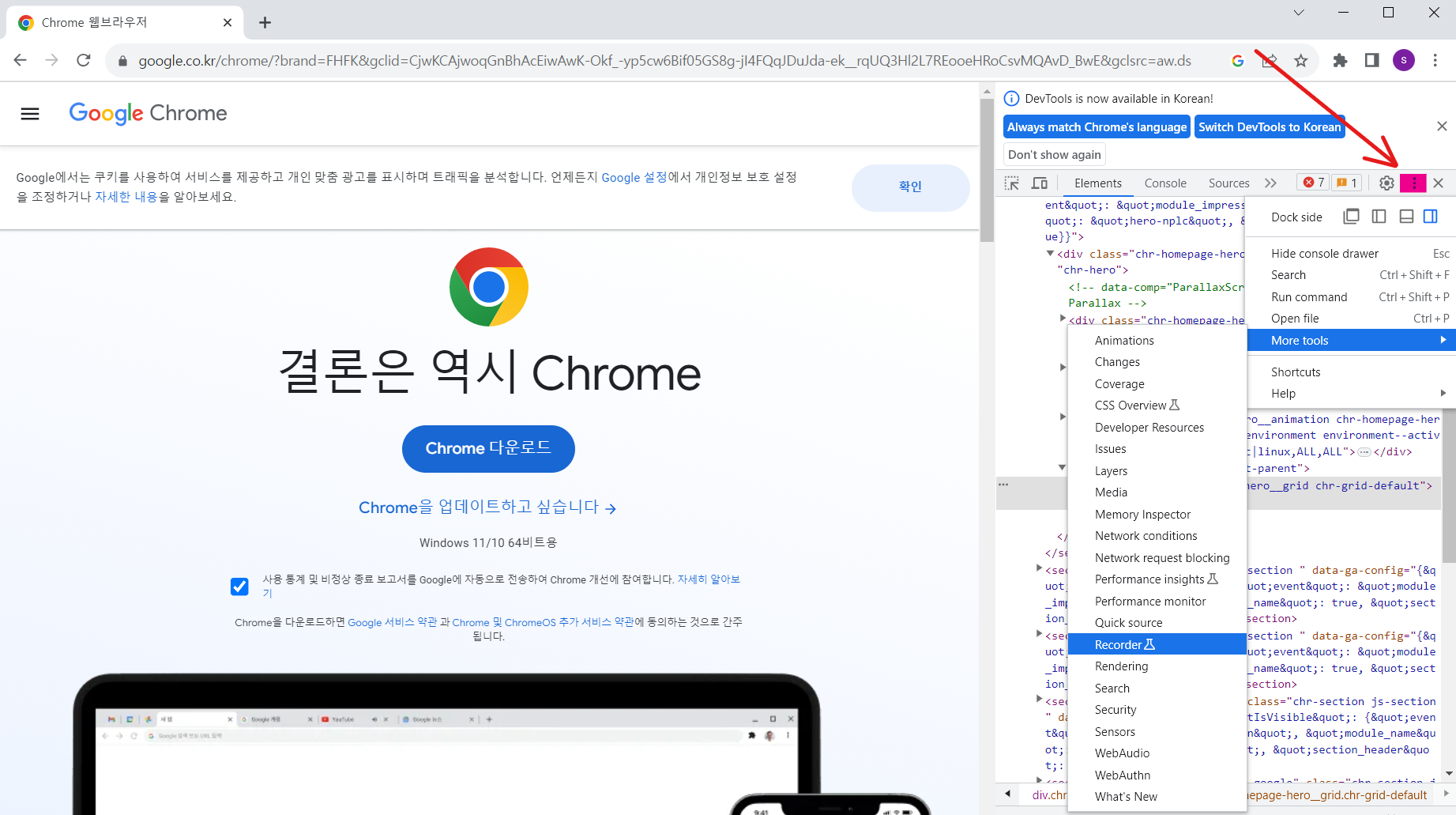Click Don't show again button
This screenshot has width=1456, height=815.
click(1054, 154)
